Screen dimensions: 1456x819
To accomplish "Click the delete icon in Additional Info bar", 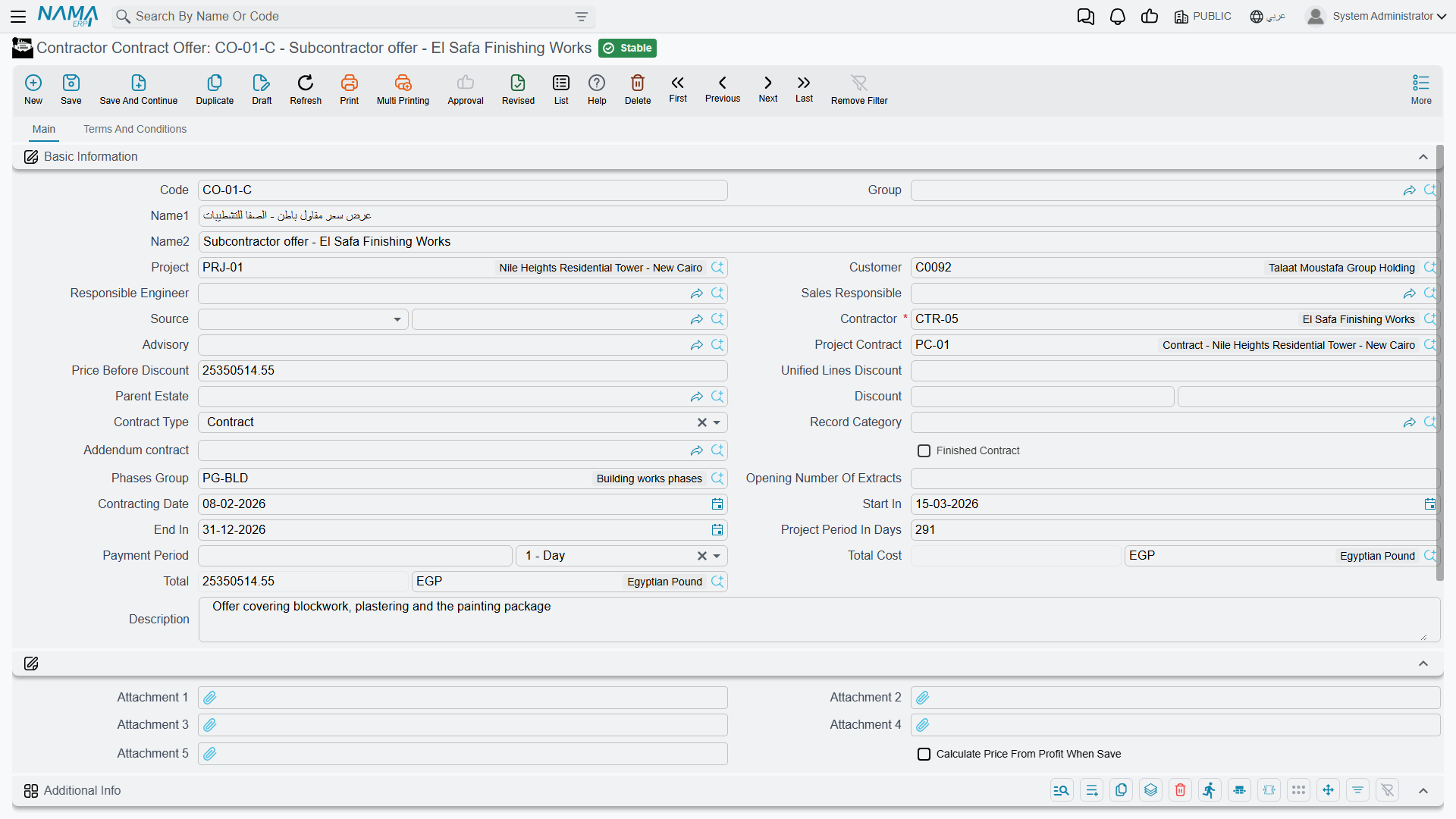I will [x=1180, y=790].
